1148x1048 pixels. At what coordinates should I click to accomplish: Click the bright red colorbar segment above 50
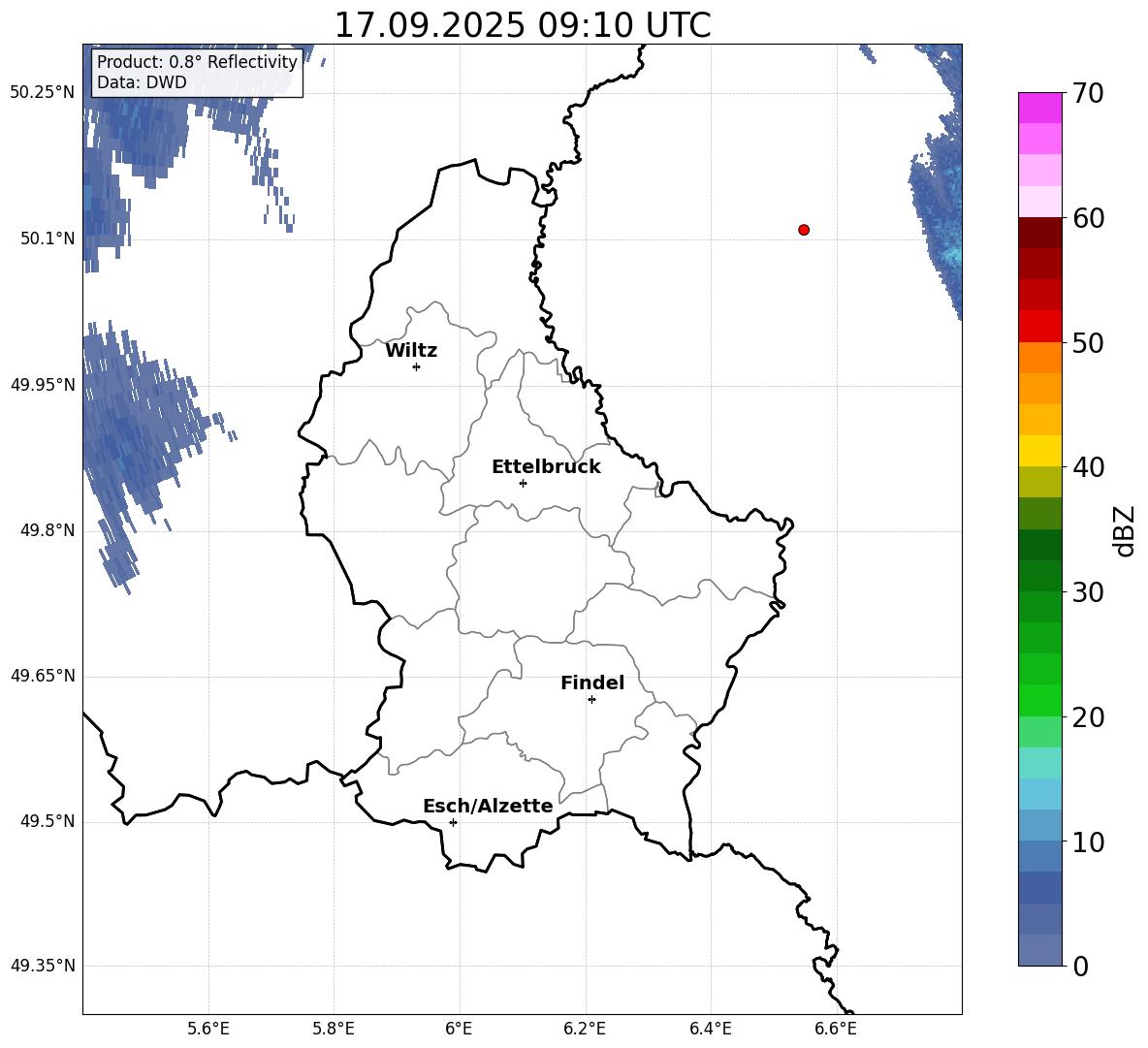[1039, 327]
